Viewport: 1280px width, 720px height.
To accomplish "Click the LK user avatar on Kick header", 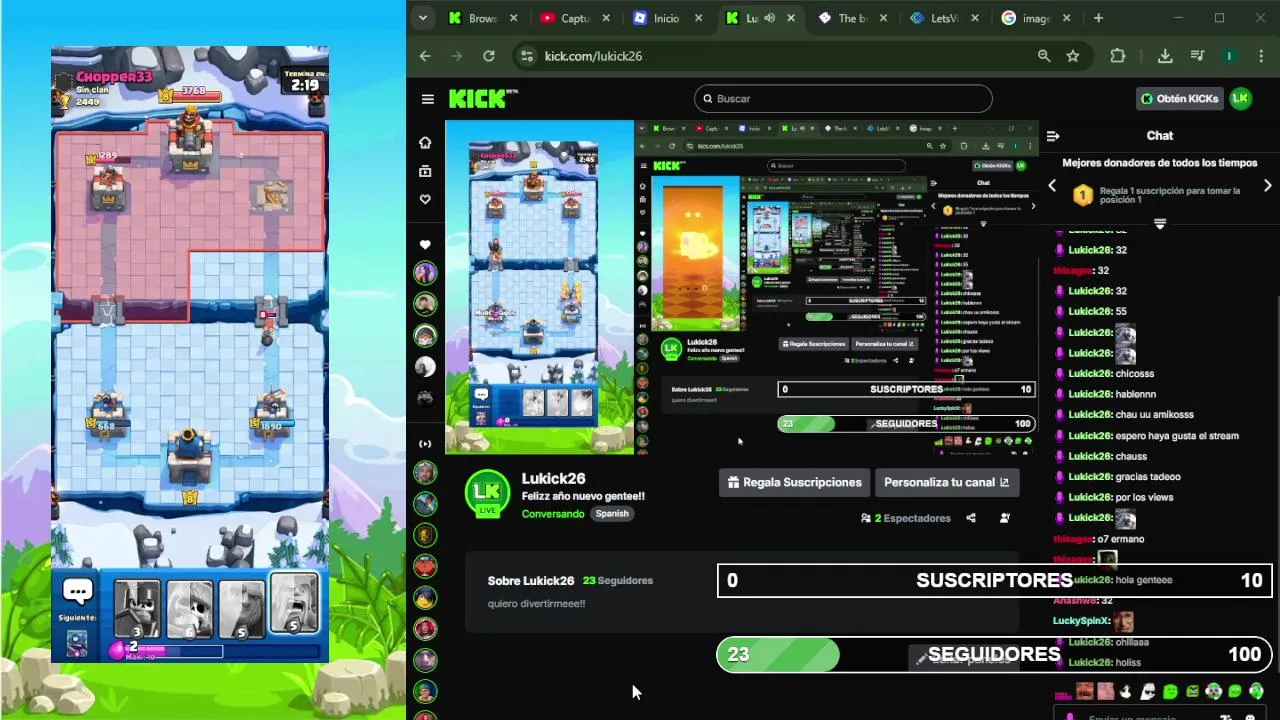I will (1240, 98).
